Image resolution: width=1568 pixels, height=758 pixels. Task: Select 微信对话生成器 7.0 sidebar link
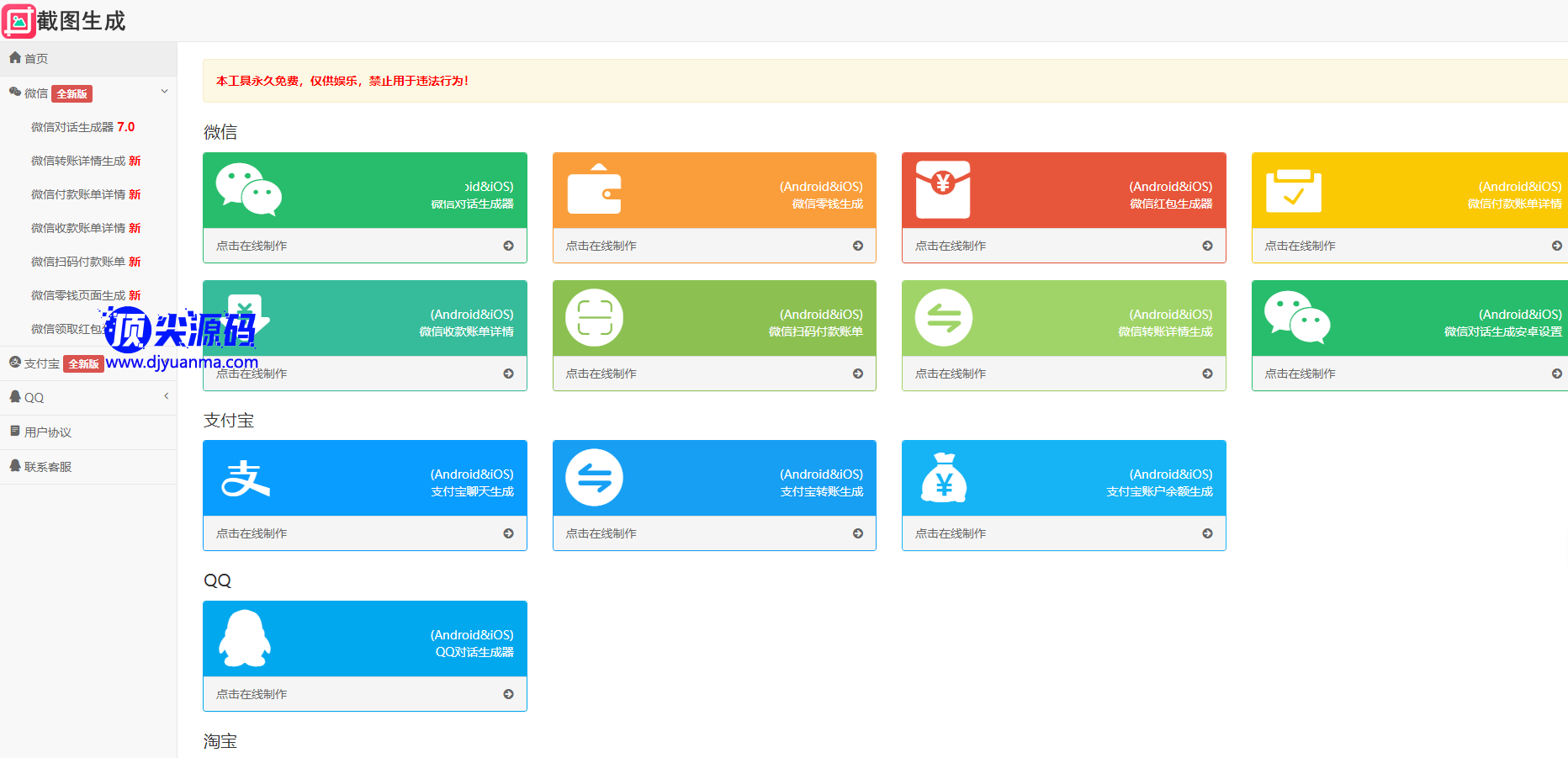coord(82,127)
